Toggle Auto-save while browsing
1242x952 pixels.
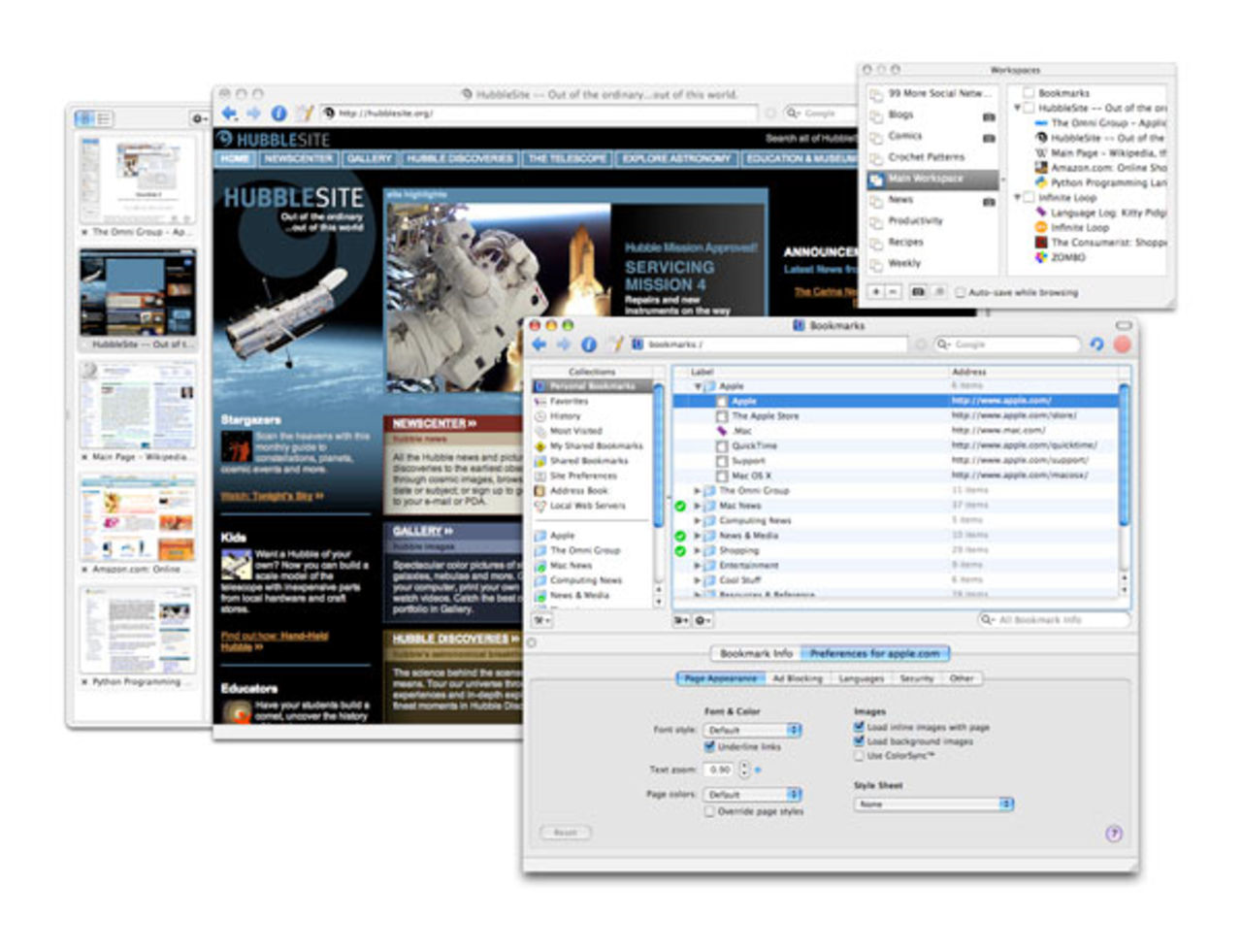point(960,291)
